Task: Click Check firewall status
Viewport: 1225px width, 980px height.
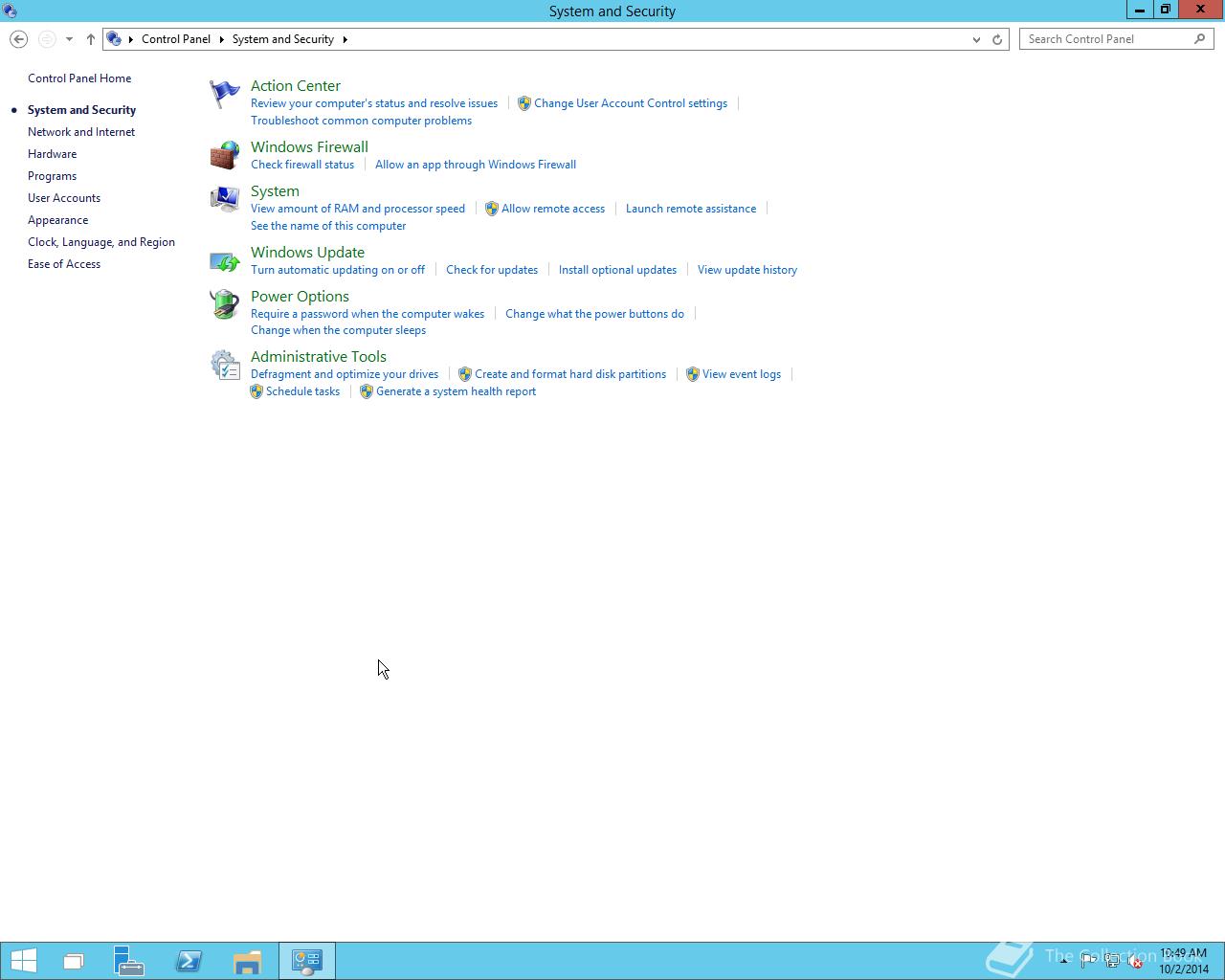Action: [x=302, y=165]
